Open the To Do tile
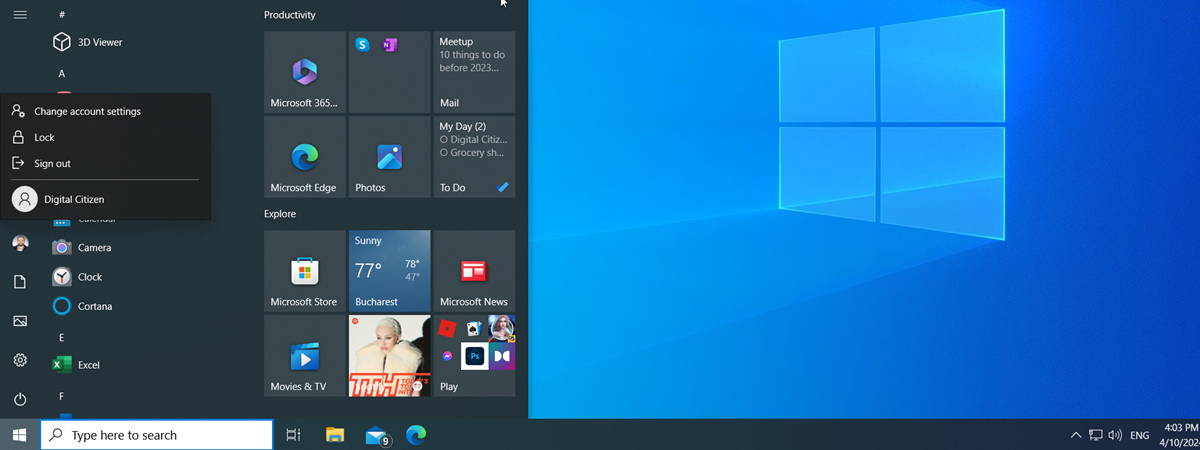This screenshot has width=1200, height=450. [x=474, y=157]
